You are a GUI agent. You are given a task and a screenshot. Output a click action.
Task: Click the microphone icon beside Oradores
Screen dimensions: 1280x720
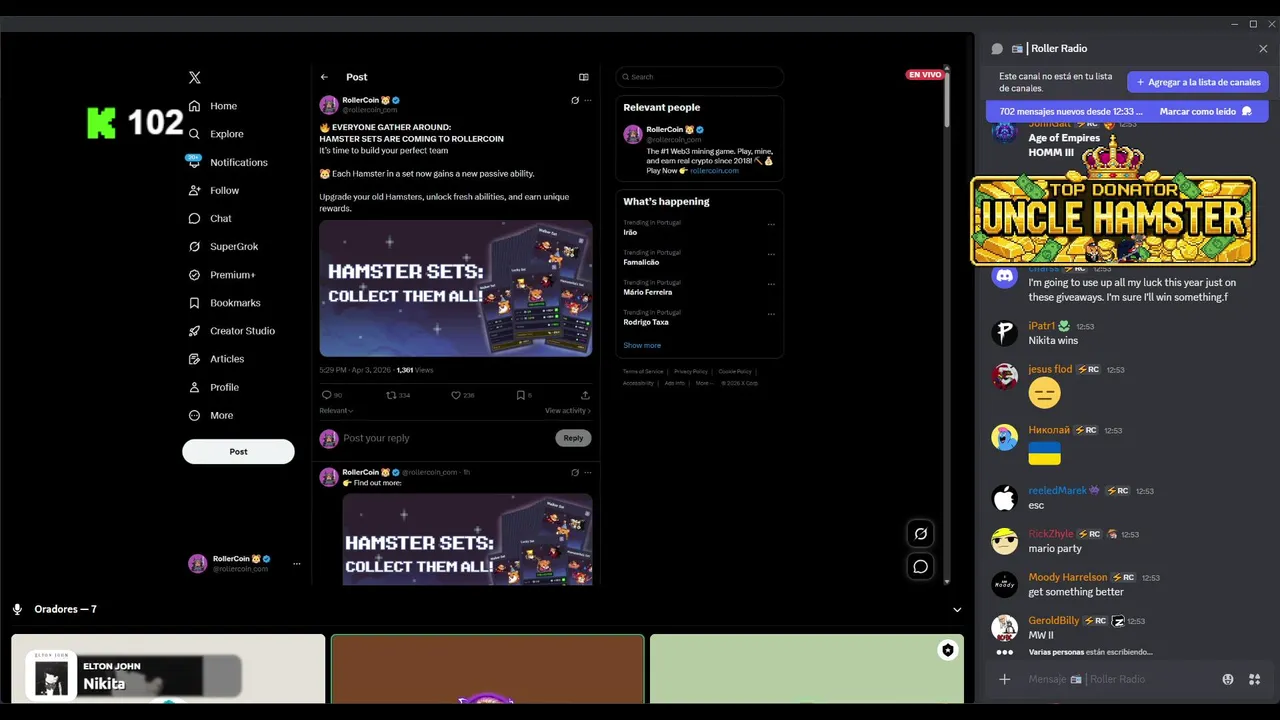coord(17,609)
